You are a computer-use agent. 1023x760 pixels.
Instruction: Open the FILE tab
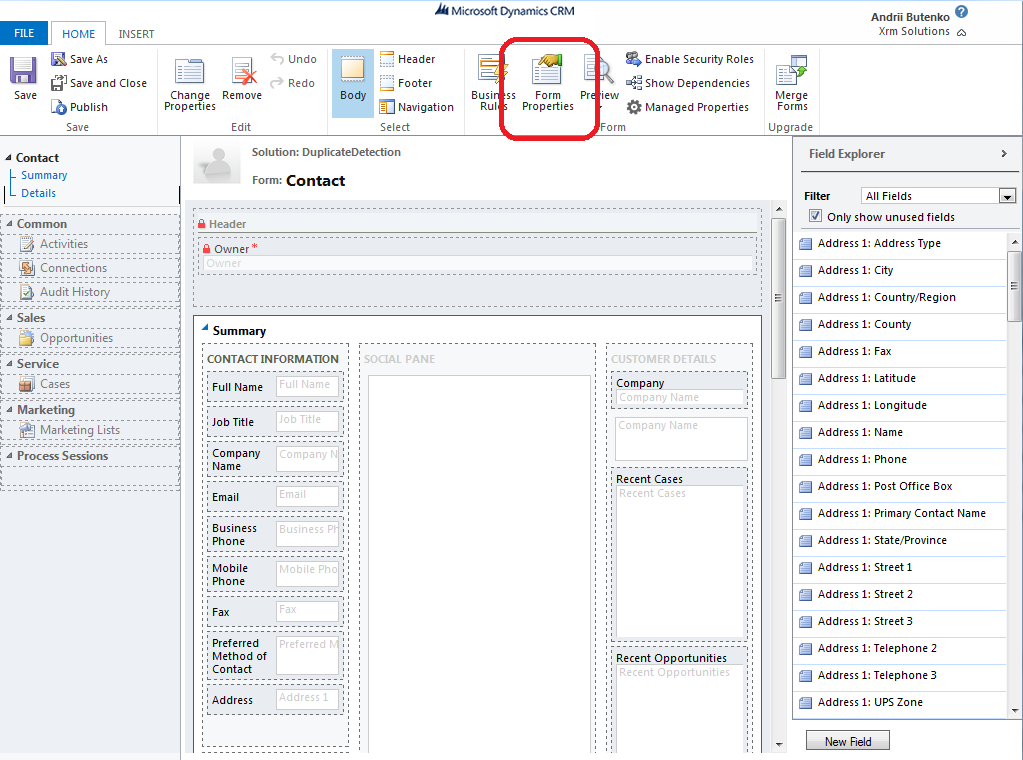click(24, 33)
